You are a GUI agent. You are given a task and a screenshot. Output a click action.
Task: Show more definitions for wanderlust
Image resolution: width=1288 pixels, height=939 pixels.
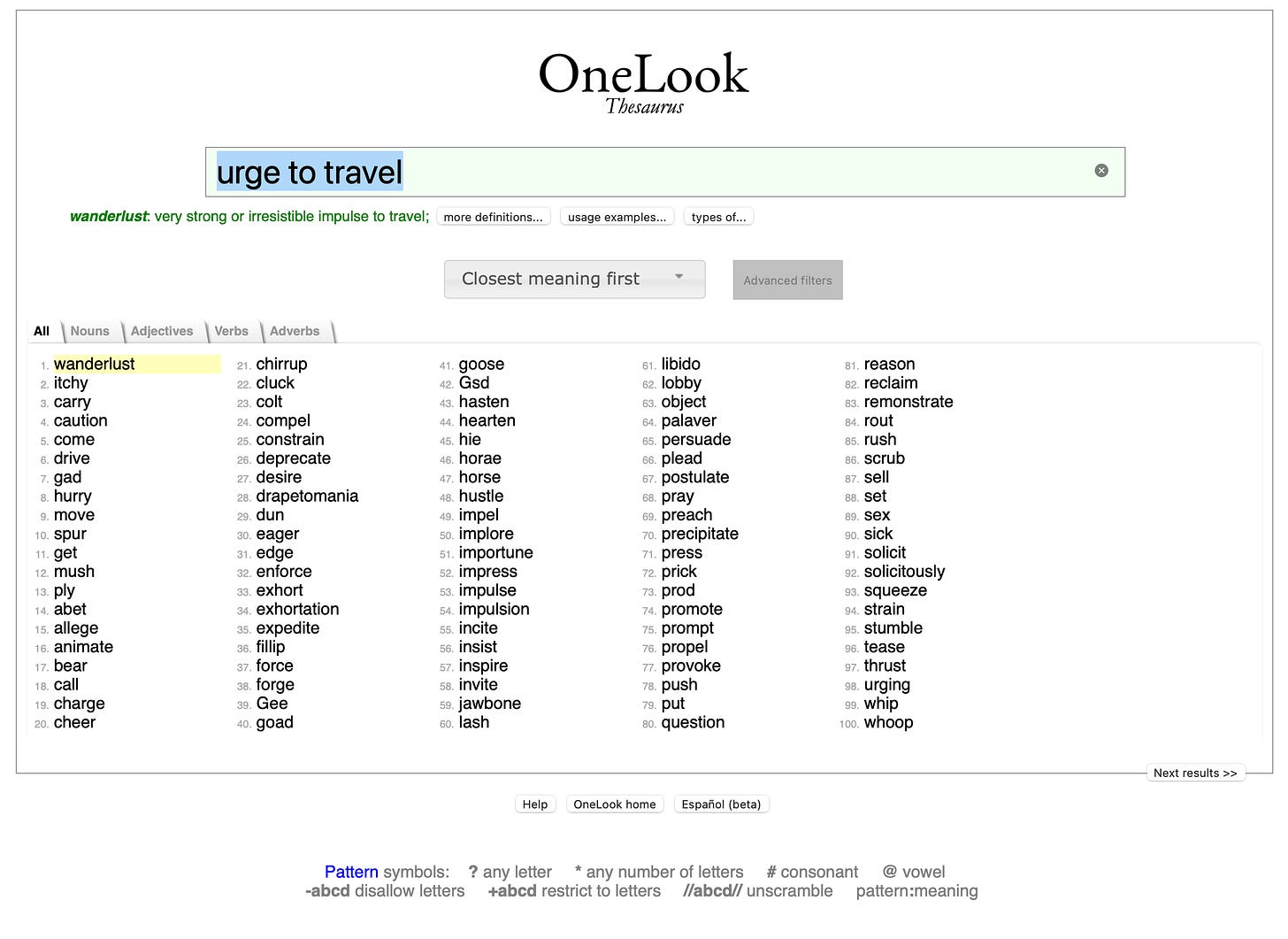coord(494,217)
